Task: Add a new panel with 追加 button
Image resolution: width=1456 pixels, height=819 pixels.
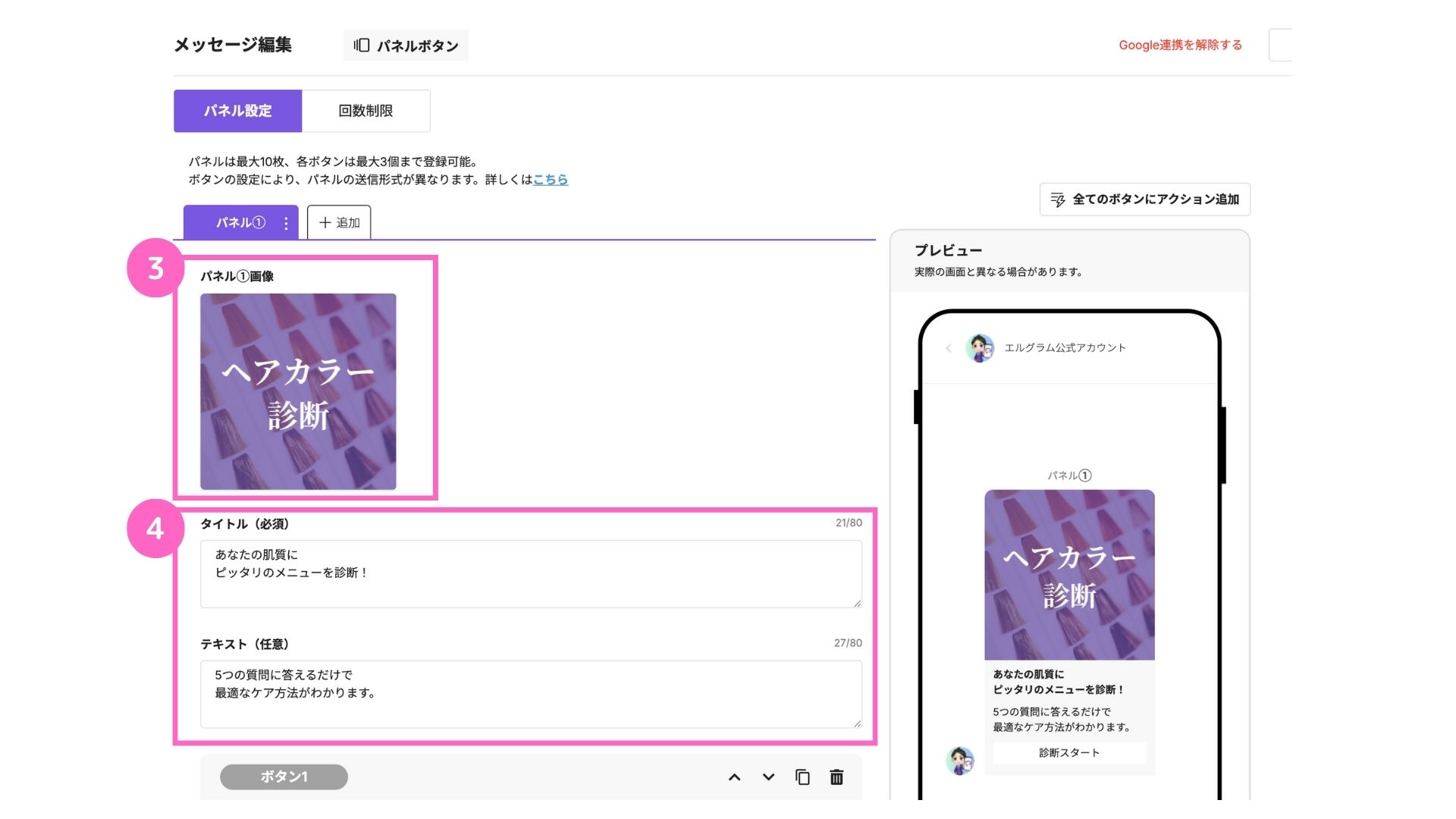Action: click(x=339, y=223)
